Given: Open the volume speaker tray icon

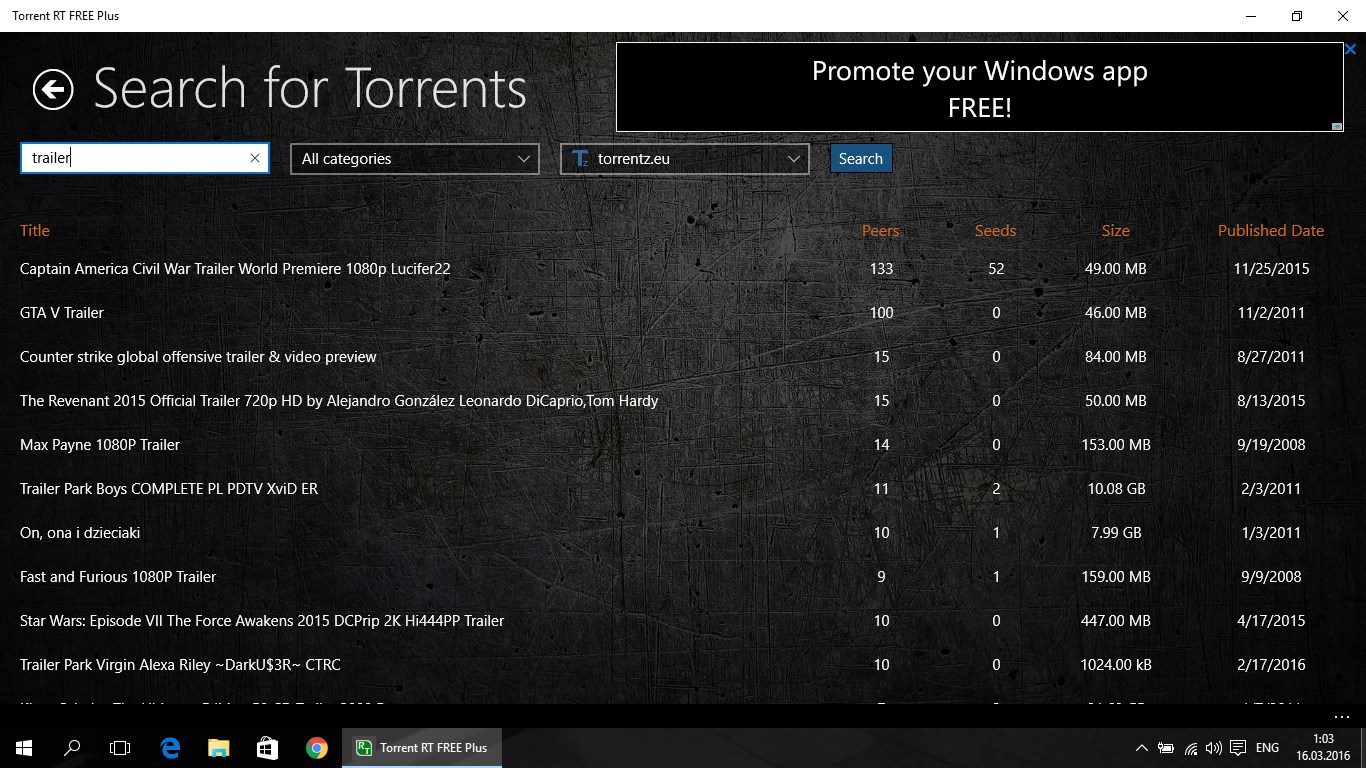Looking at the screenshot, I should point(1214,747).
